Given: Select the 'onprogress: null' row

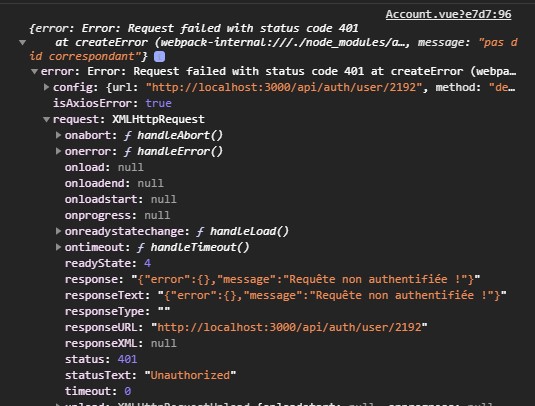Looking at the screenshot, I should point(117,215).
